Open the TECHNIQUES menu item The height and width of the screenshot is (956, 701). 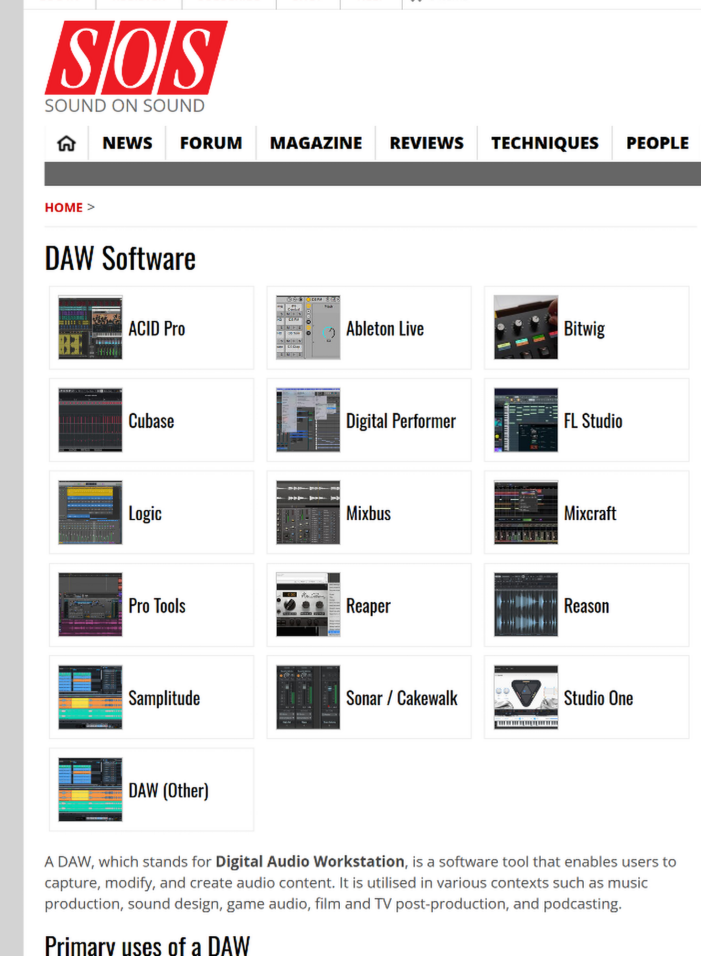(545, 143)
